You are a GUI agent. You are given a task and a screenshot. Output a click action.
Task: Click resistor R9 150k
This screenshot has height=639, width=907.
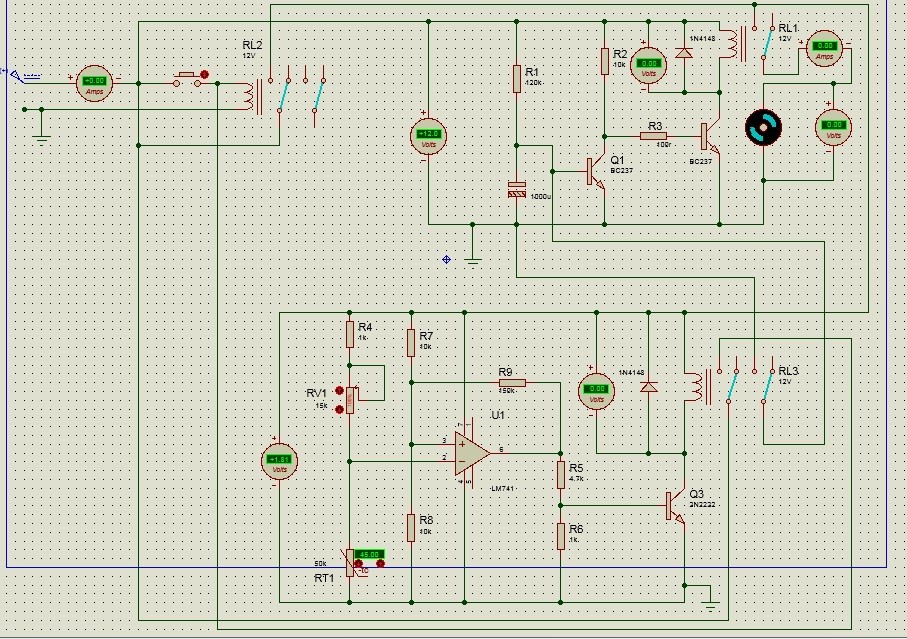pos(512,382)
